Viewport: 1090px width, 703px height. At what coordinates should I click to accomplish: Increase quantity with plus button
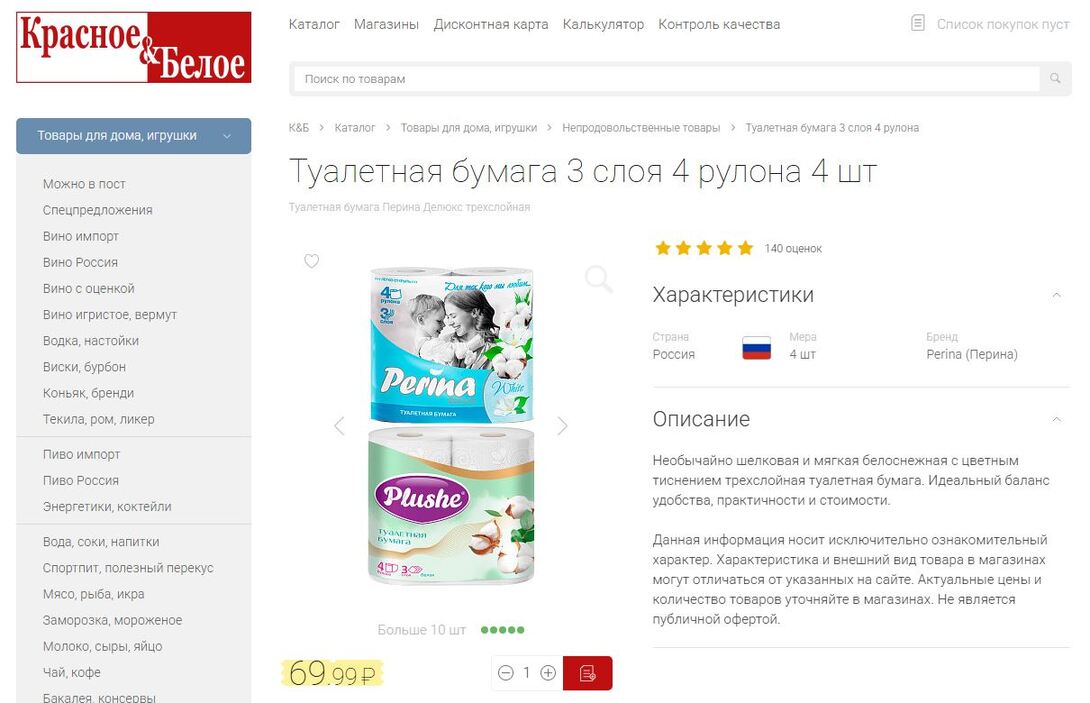(548, 673)
